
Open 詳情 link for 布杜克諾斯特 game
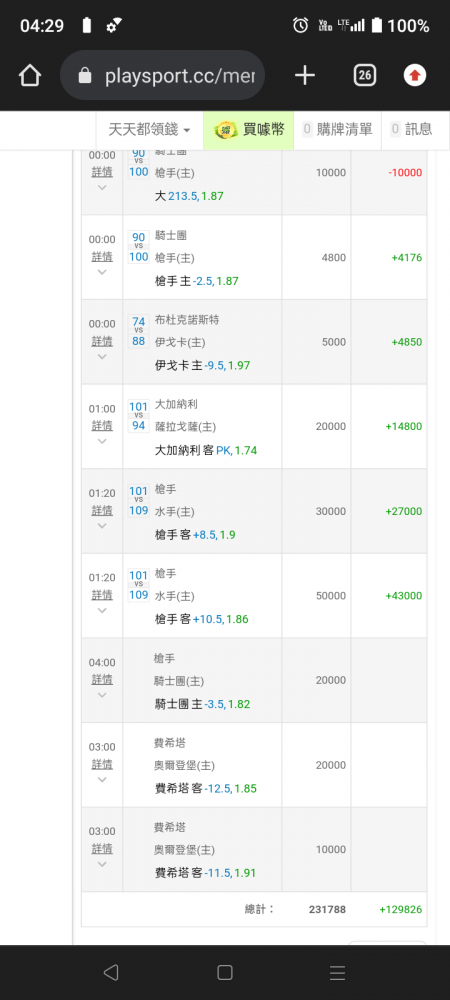102,341
